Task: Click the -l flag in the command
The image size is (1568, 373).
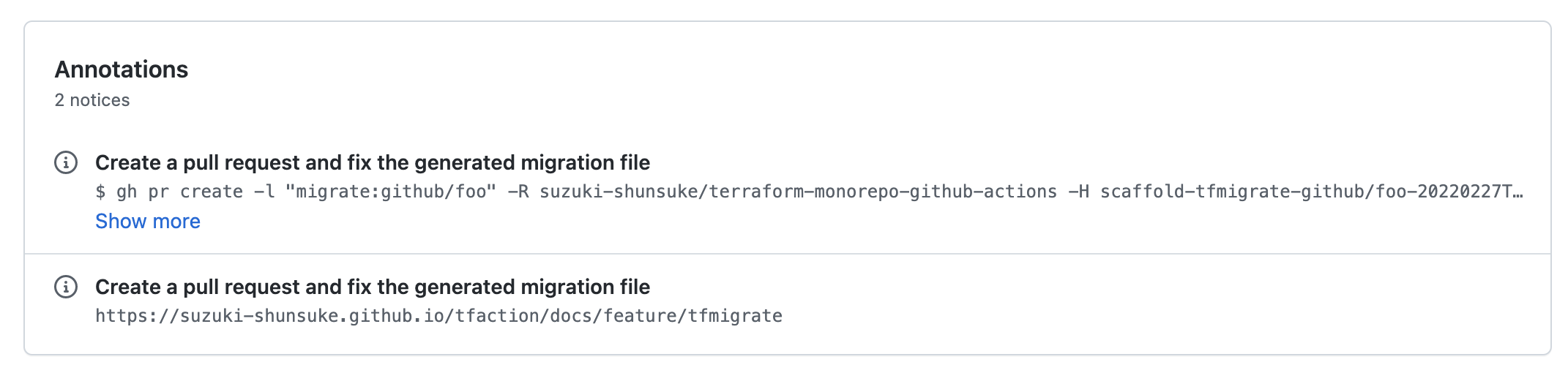Action: 264,192
